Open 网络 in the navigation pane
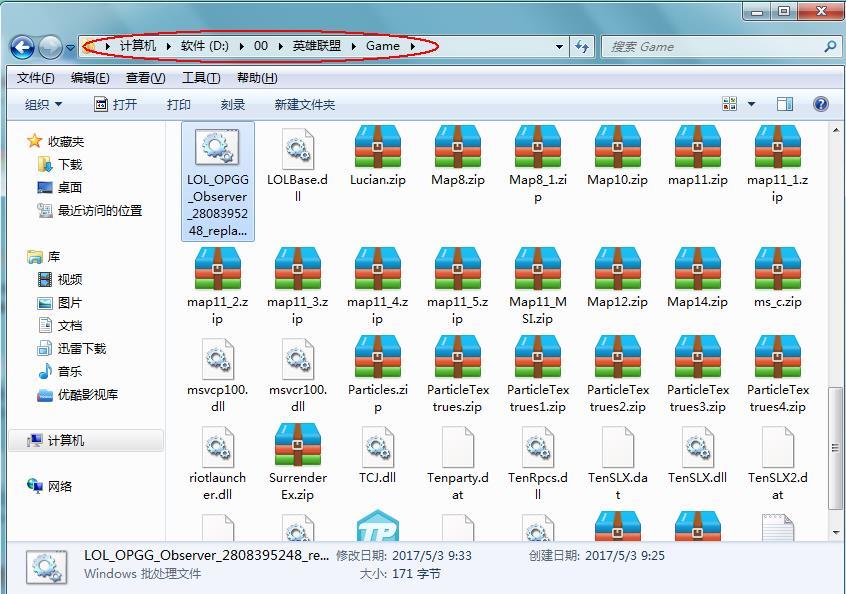 tap(50, 486)
